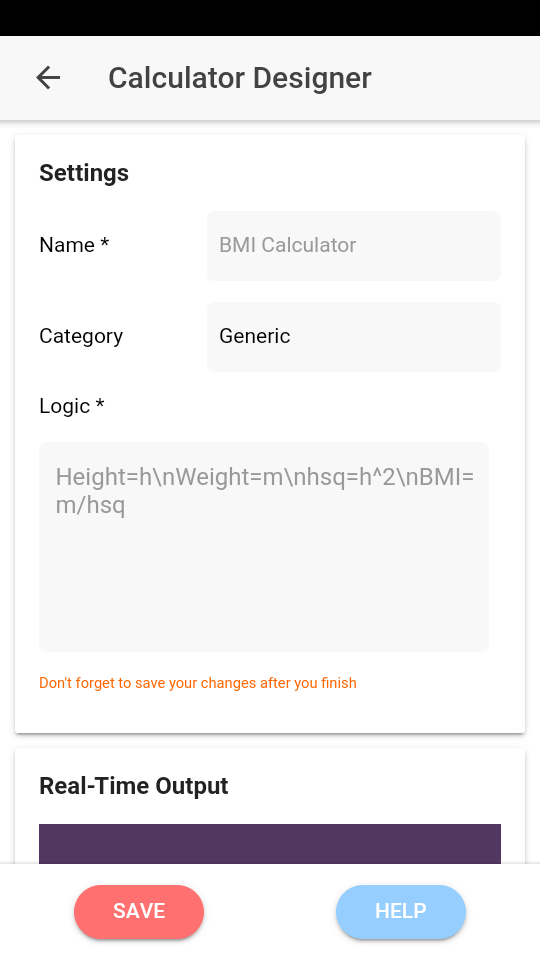The height and width of the screenshot is (960, 540).
Task: Click the Calculator Designer title
Action: (x=240, y=78)
